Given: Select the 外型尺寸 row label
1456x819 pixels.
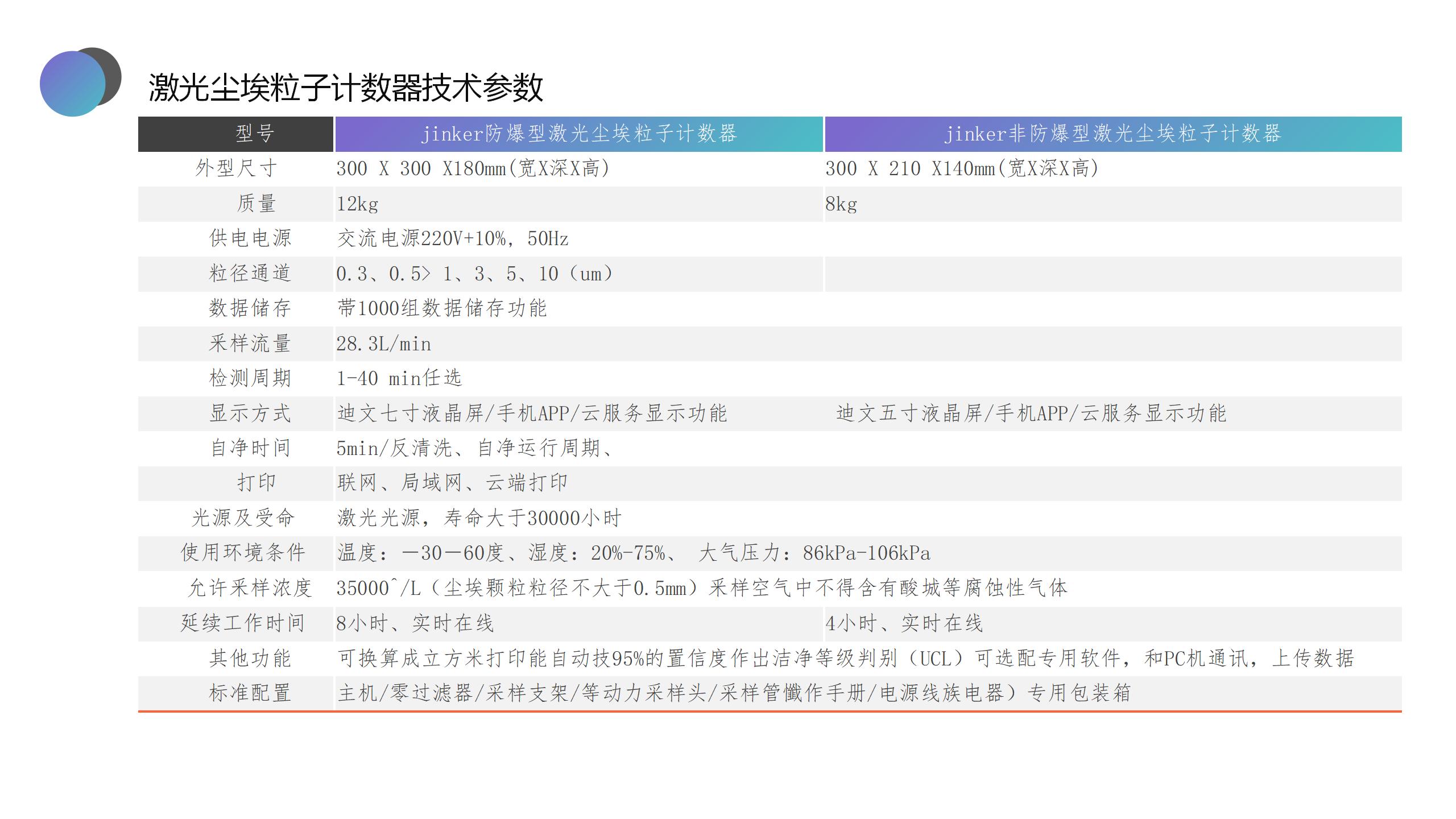Looking at the screenshot, I should (x=235, y=168).
